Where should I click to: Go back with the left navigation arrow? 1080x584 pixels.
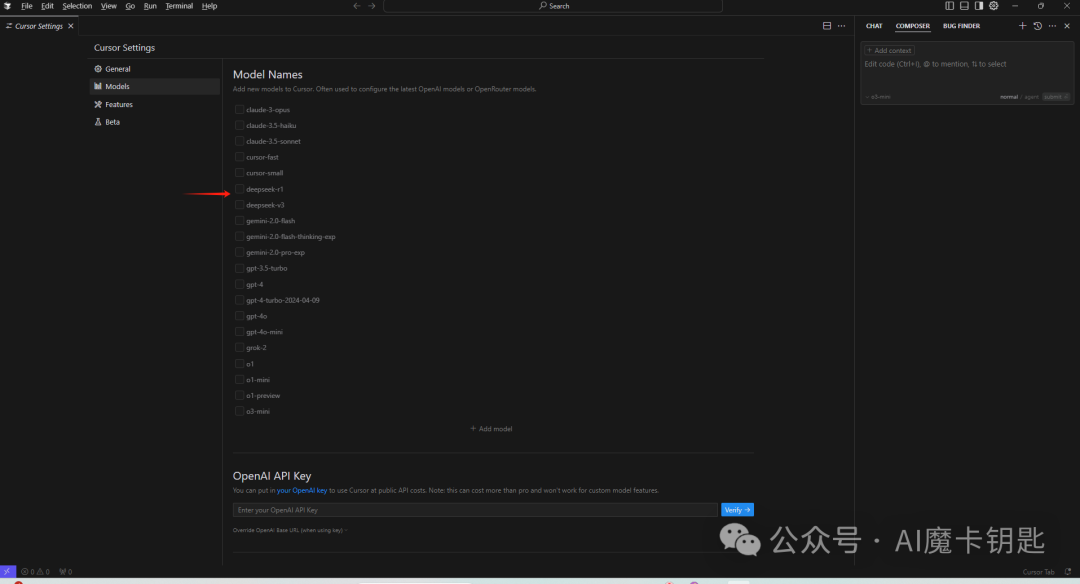click(x=357, y=6)
